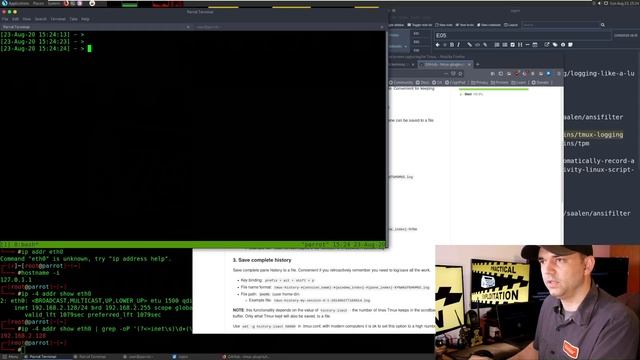Open a new Firefox tab
Screen dimensions: 640x360
478,64
